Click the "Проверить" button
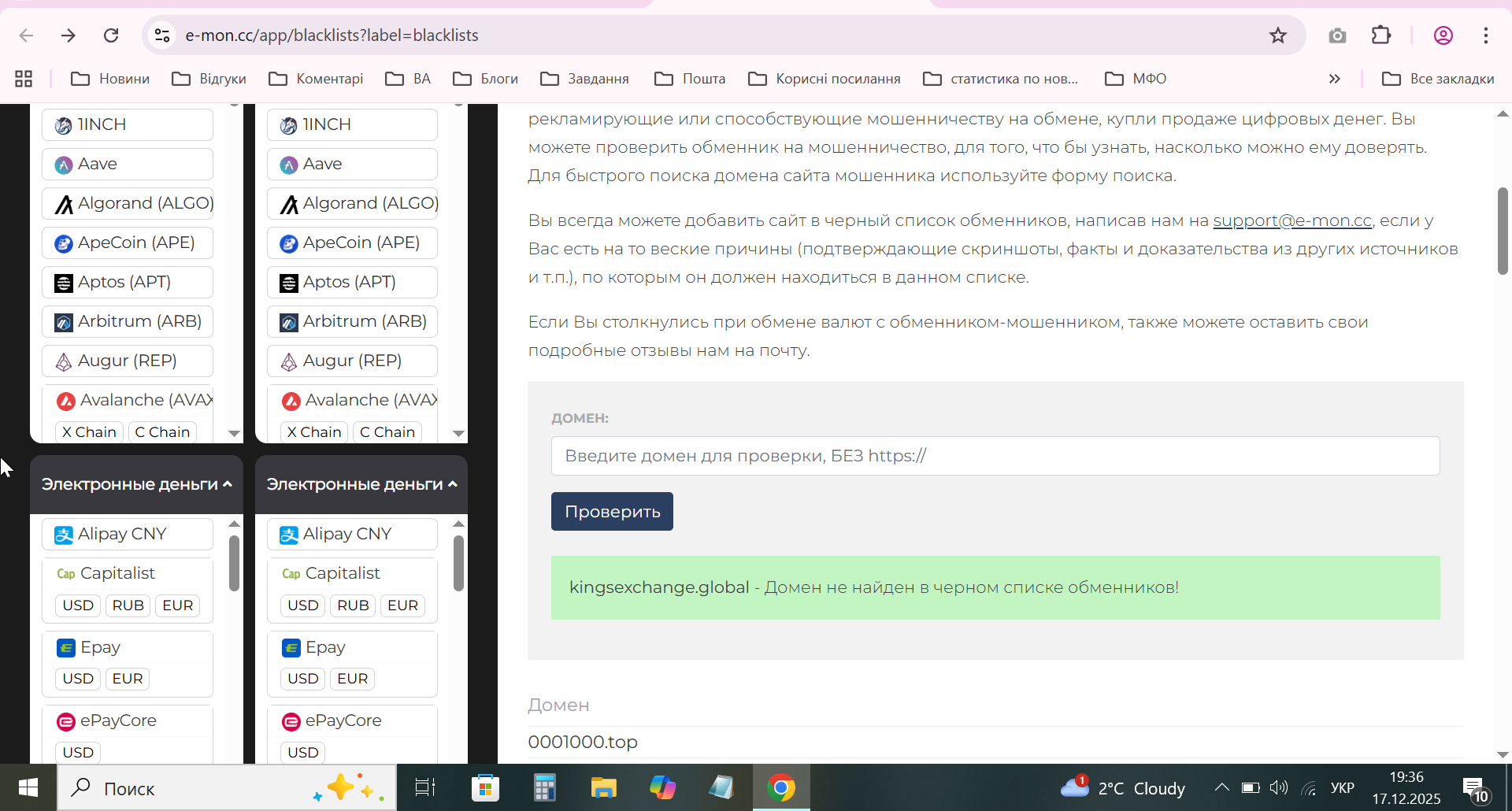Screen dimensions: 1512x811 [x=612, y=512]
